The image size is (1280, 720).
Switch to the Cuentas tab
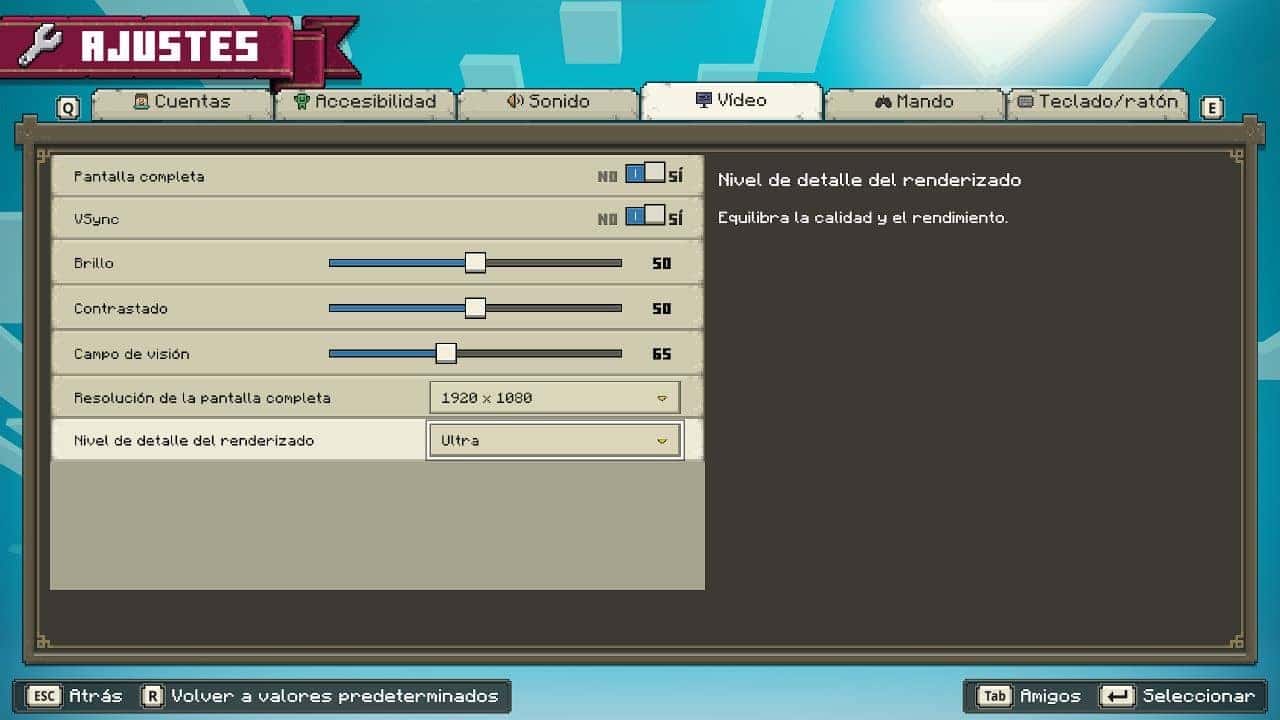coord(182,102)
